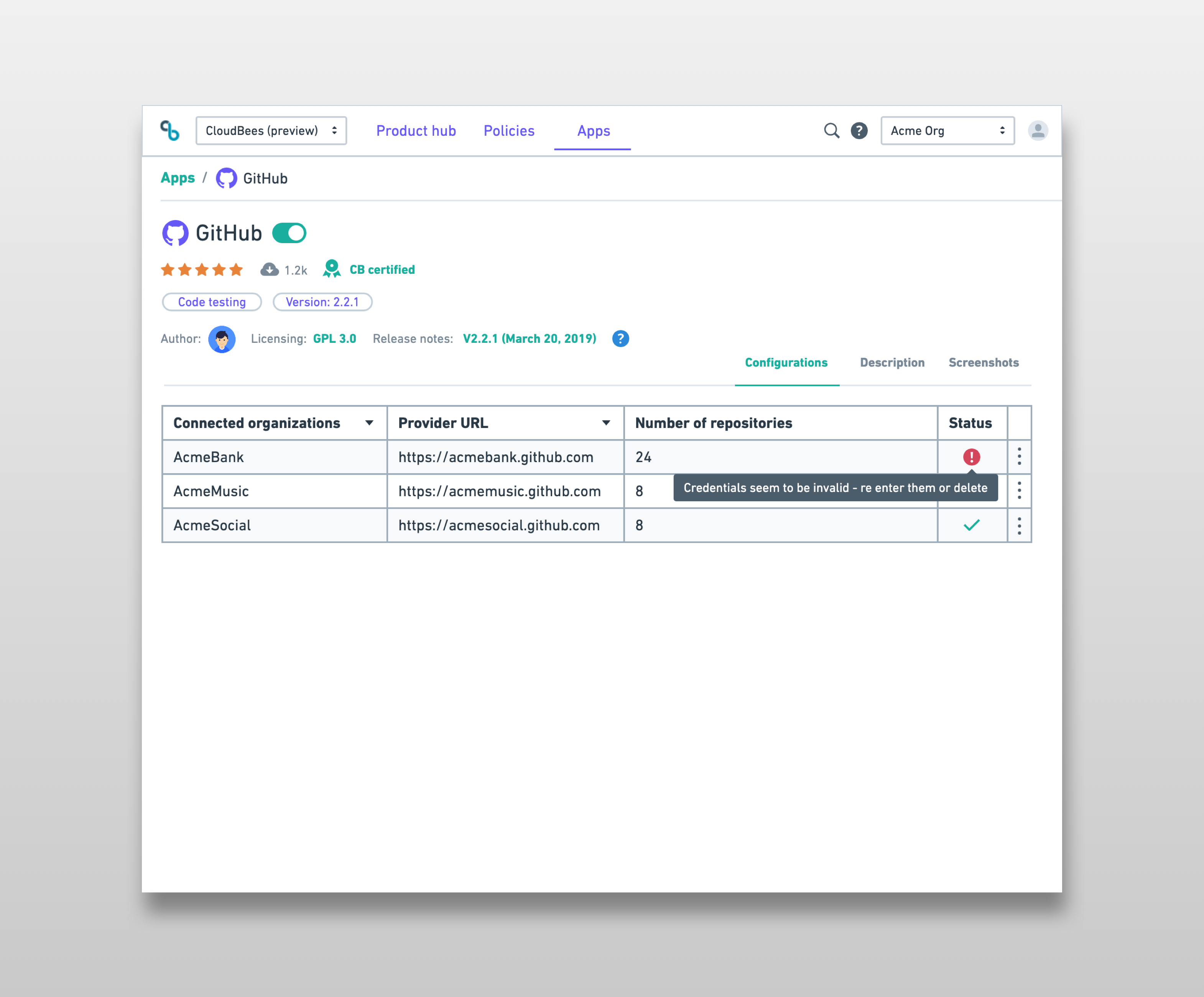Click the GitHub breadcrumb text
Viewport: 1204px width, 997px height.
click(265, 178)
